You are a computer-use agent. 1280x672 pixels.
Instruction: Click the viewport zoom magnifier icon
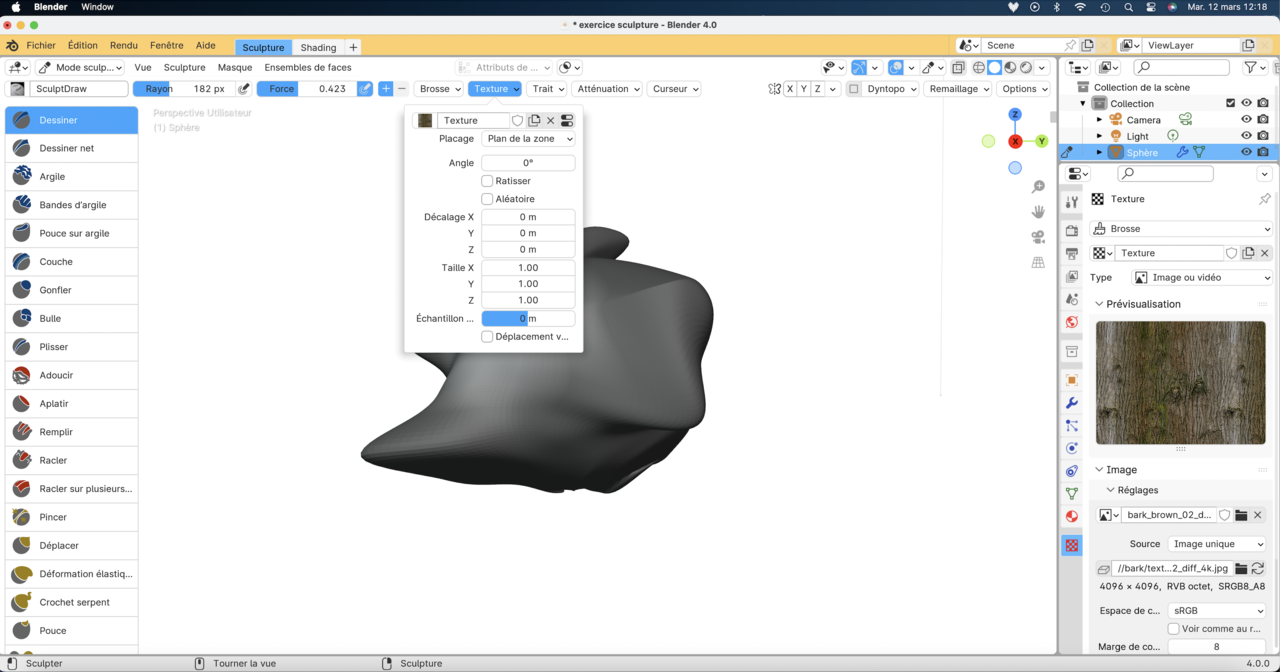pyautogui.click(x=1038, y=187)
